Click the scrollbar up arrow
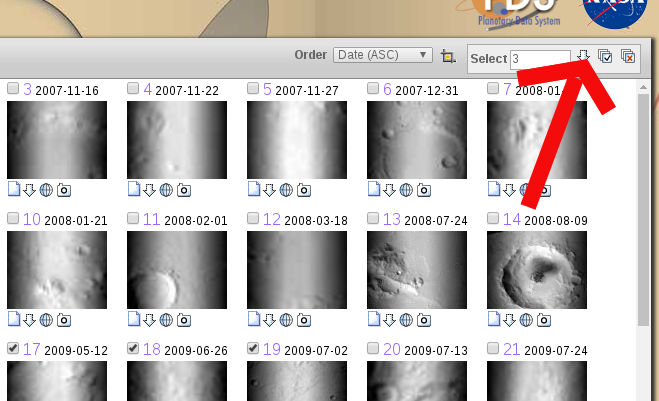 [643, 87]
